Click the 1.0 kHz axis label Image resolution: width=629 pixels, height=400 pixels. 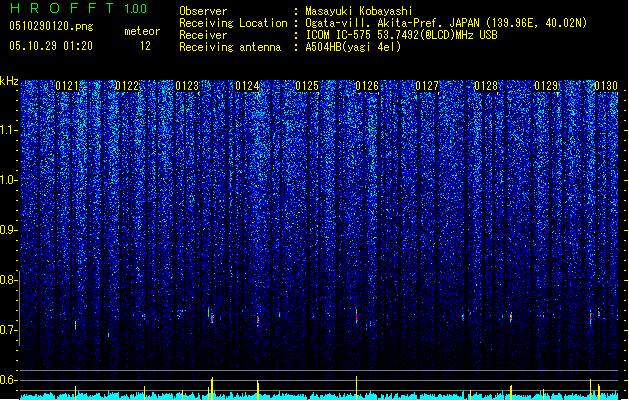tap(9, 180)
